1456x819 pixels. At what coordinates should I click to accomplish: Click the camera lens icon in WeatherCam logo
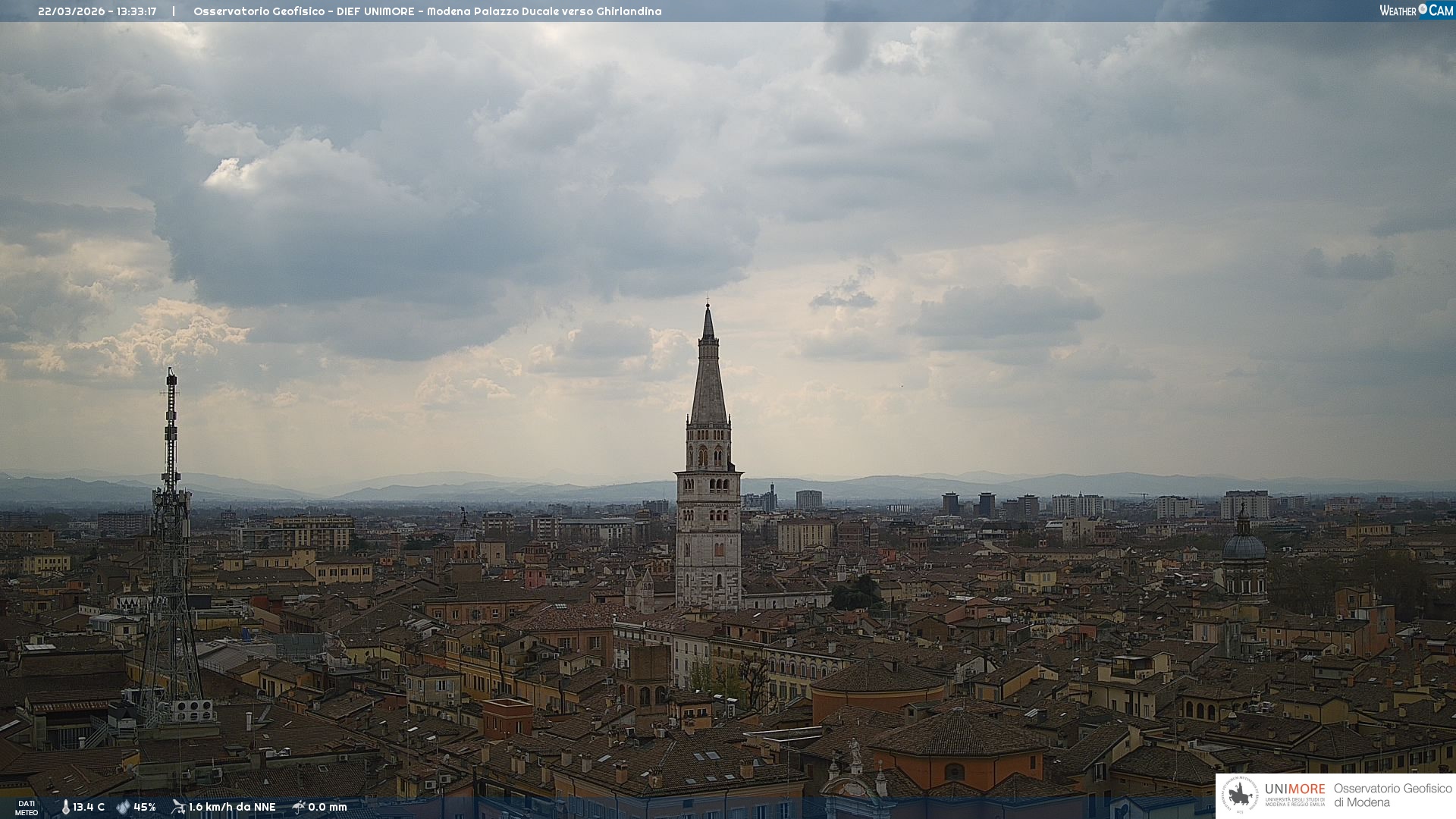1423,9
